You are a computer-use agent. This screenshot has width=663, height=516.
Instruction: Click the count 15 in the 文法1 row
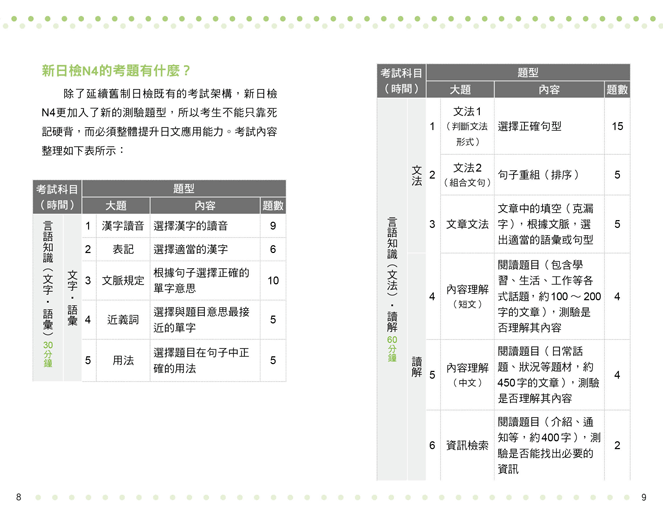(x=617, y=126)
